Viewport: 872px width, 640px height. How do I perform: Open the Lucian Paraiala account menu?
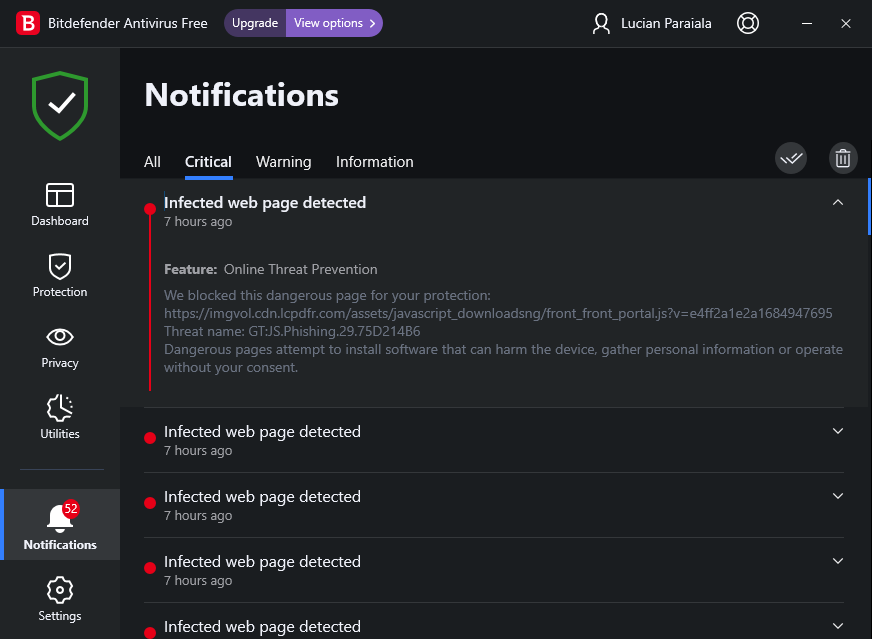point(652,23)
